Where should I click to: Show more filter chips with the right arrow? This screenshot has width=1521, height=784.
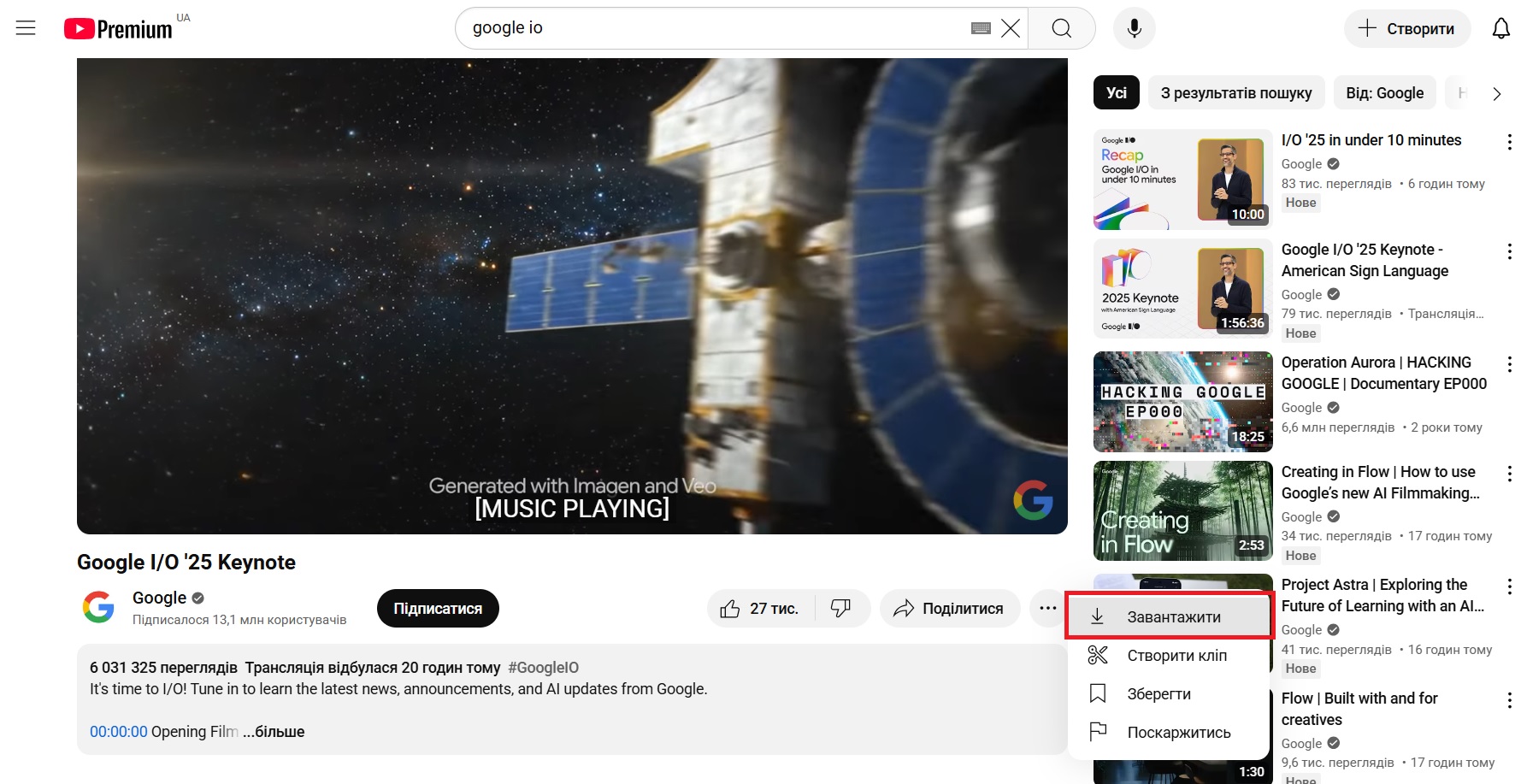coord(1497,94)
